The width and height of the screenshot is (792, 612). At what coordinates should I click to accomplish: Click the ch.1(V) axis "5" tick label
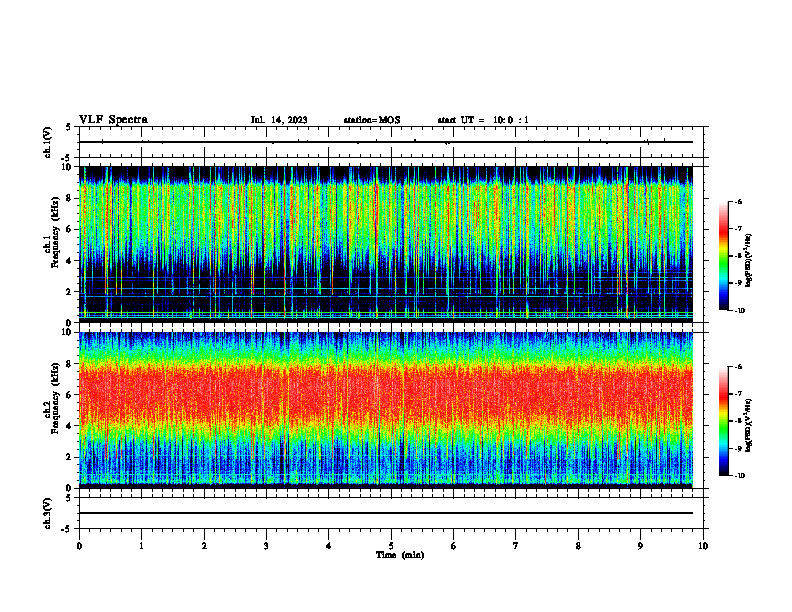pos(69,127)
